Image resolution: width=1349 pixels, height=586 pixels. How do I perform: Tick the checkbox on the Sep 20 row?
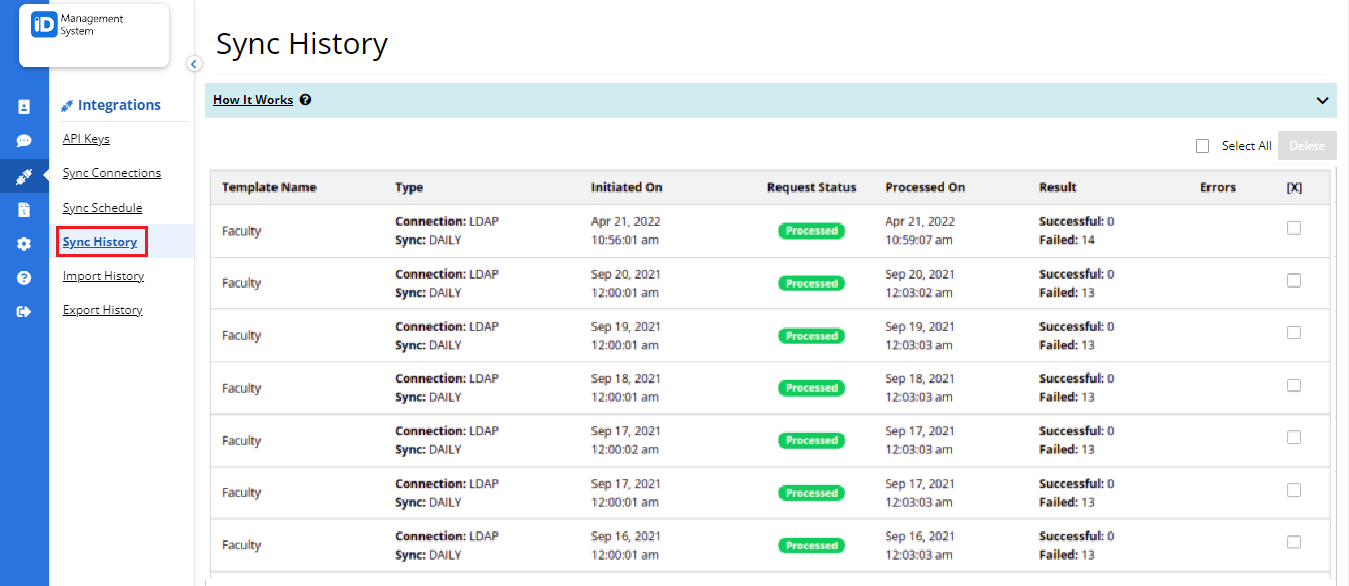(x=1294, y=280)
